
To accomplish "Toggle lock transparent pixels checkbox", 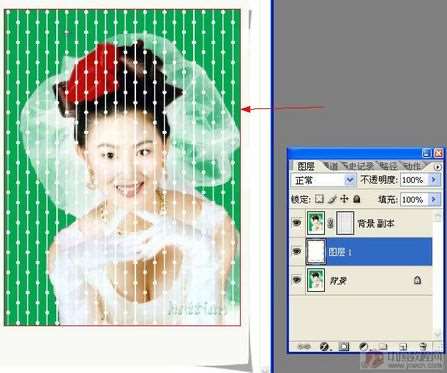I will (320, 199).
